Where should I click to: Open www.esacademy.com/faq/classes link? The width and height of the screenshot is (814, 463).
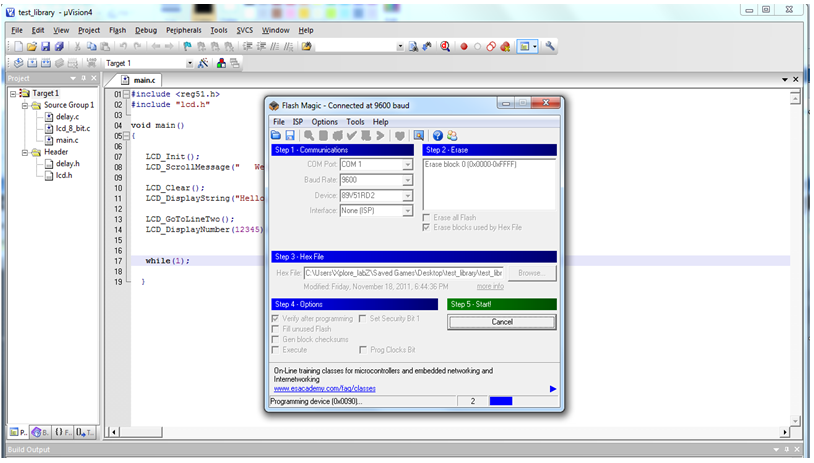pos(324,388)
